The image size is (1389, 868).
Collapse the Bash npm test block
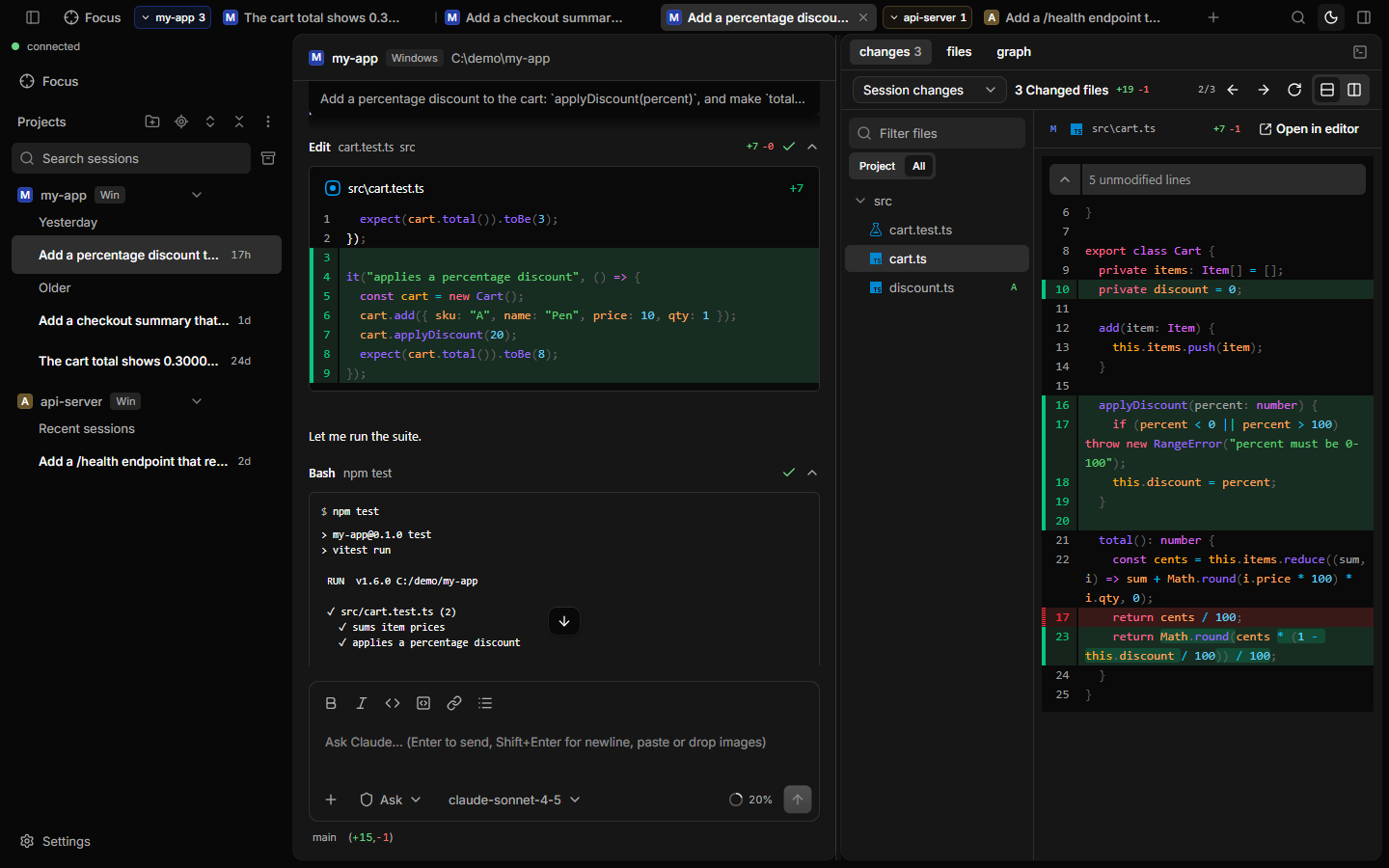[812, 473]
